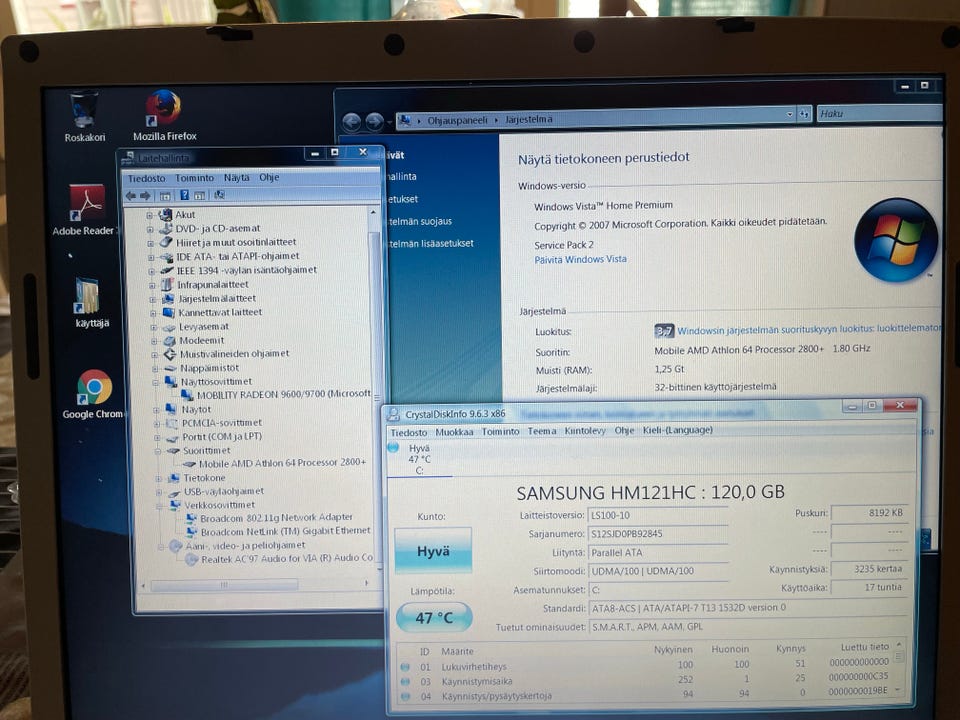
Task: Expand the Akut node
Action: coord(149,215)
